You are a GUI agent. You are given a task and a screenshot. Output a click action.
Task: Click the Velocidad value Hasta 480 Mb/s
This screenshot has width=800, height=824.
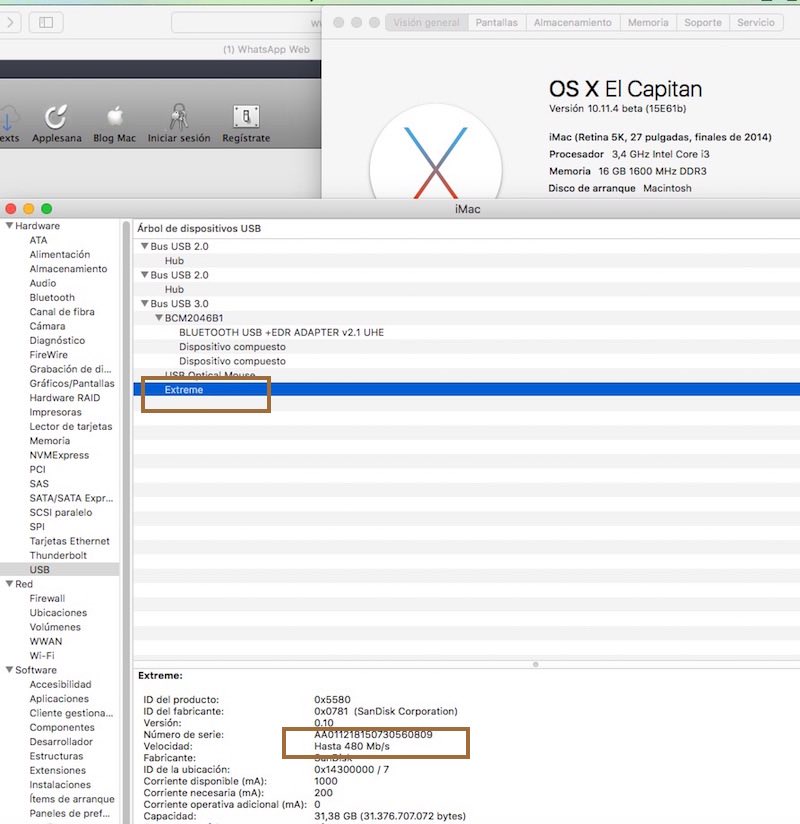pyautogui.click(x=352, y=746)
